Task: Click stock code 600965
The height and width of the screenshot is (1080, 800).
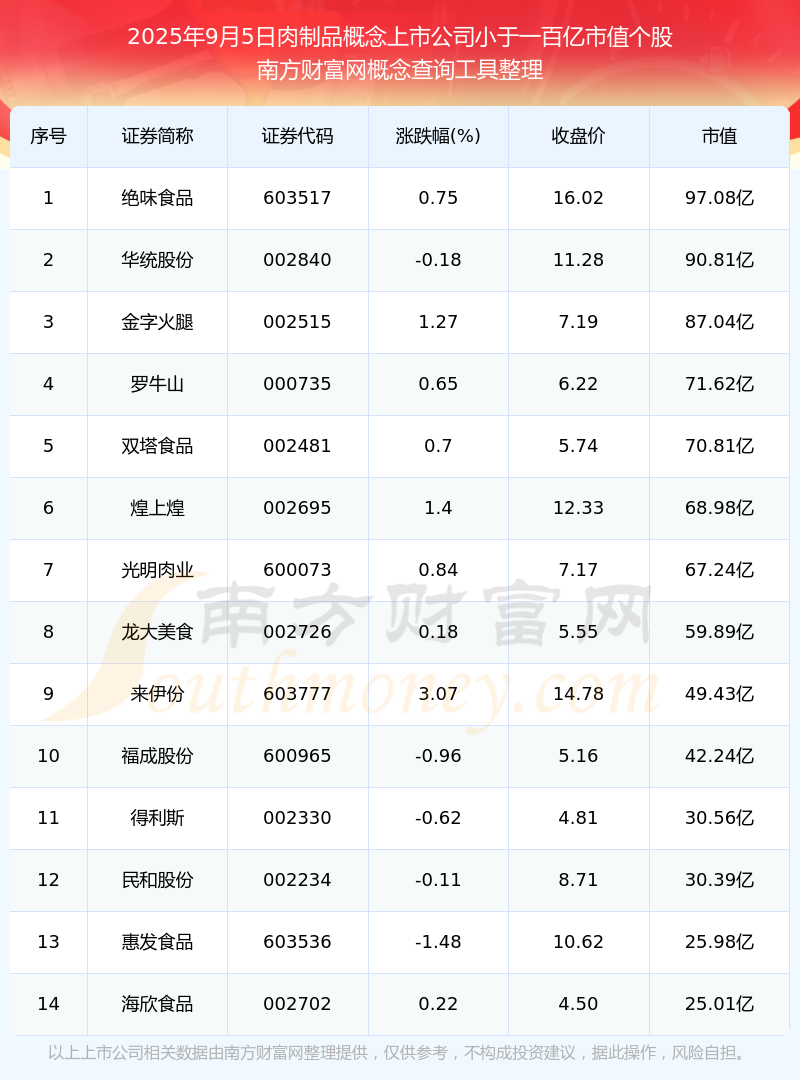Action: pos(298,756)
